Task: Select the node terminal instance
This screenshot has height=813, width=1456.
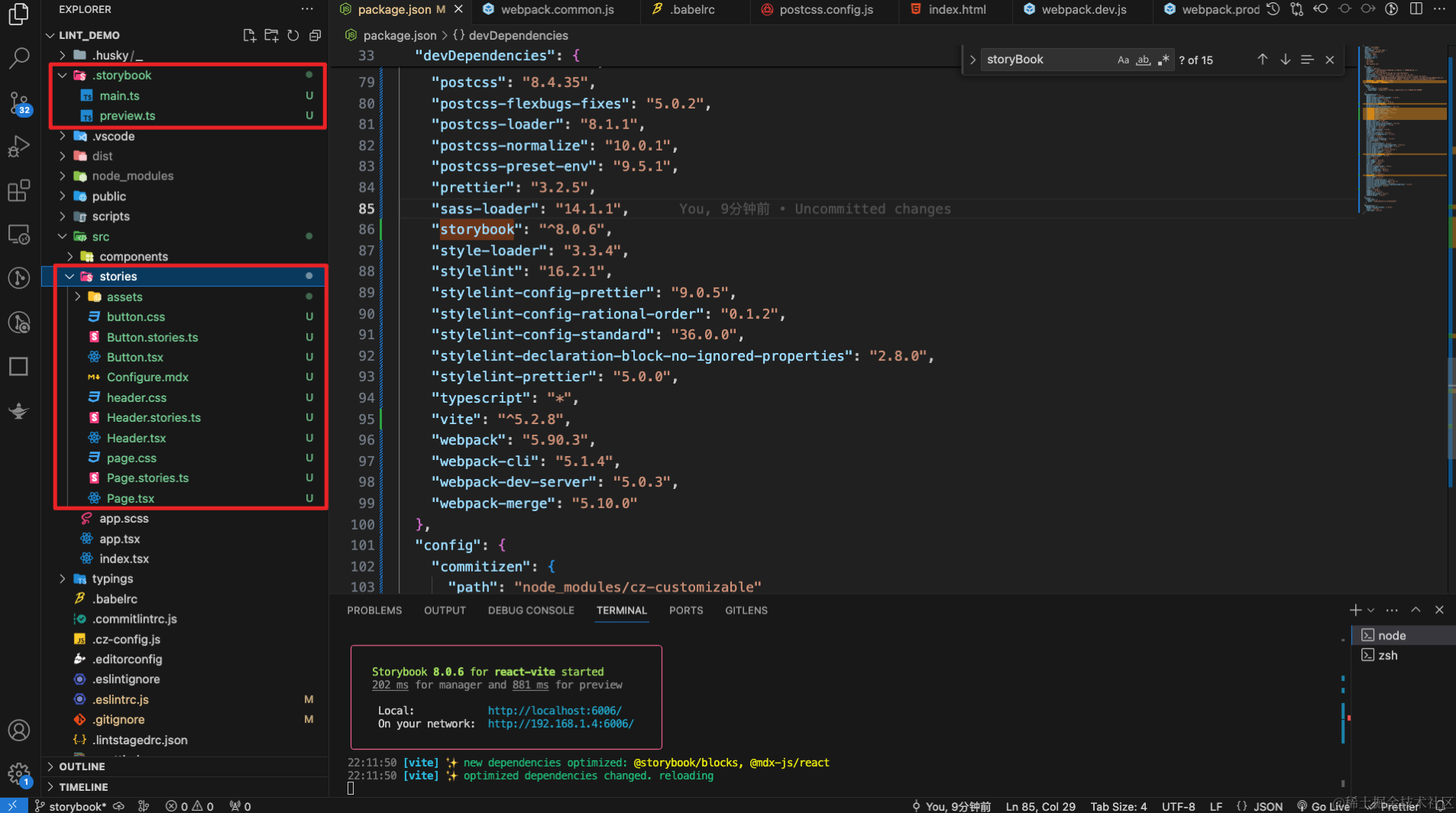Action: click(x=1404, y=635)
